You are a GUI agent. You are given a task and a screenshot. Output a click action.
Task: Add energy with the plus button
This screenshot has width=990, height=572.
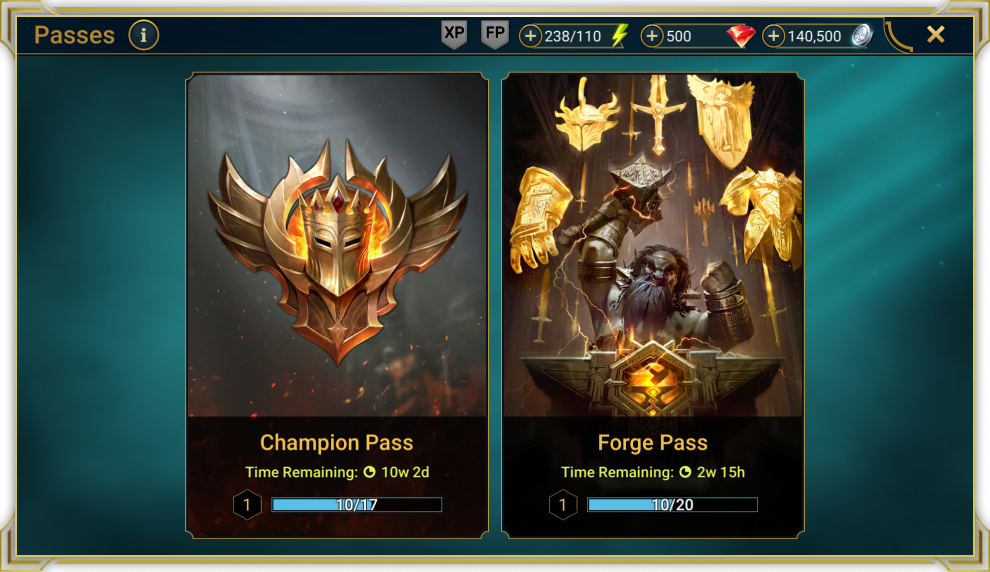(x=530, y=36)
